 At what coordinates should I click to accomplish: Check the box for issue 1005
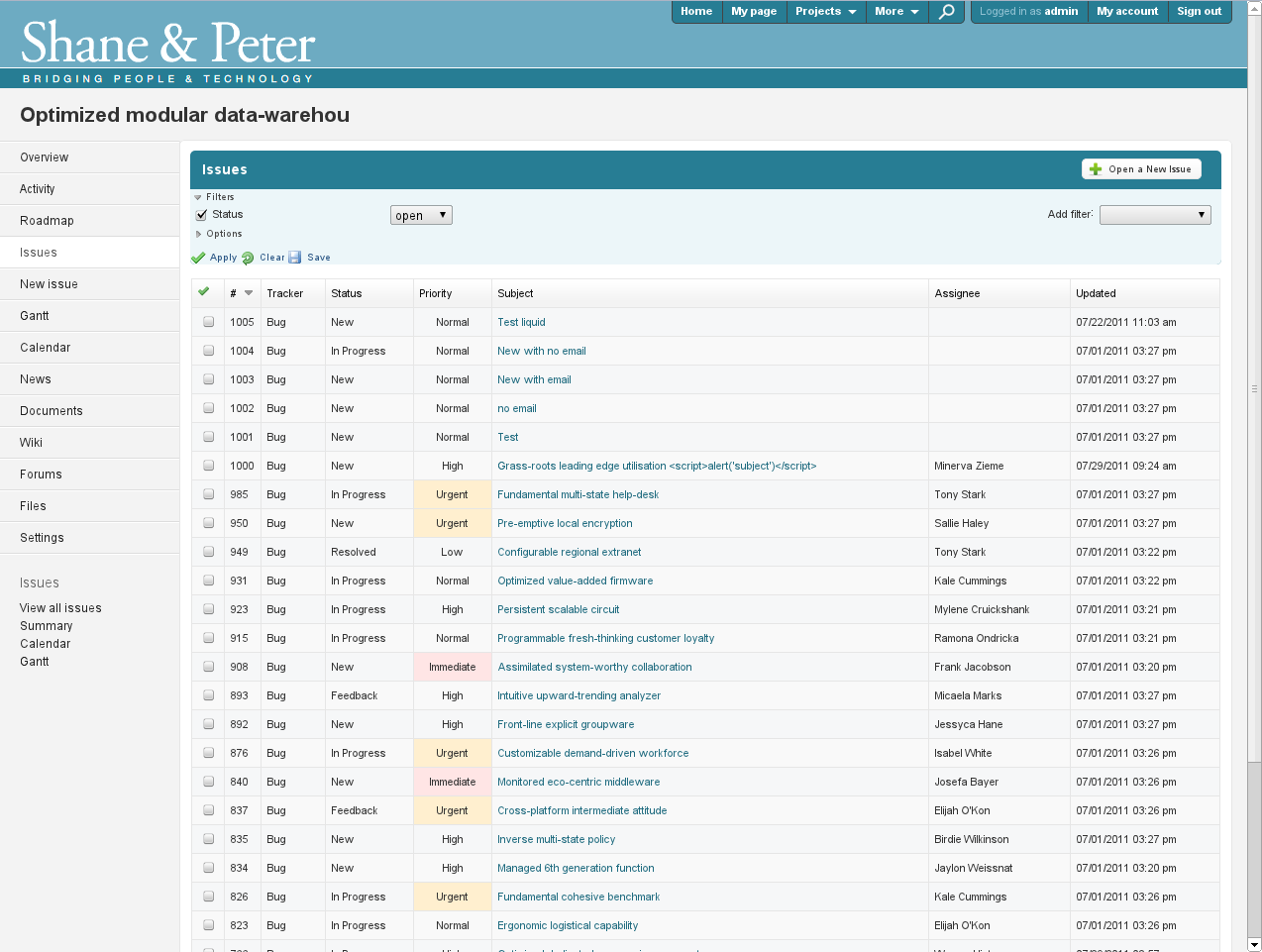209,322
